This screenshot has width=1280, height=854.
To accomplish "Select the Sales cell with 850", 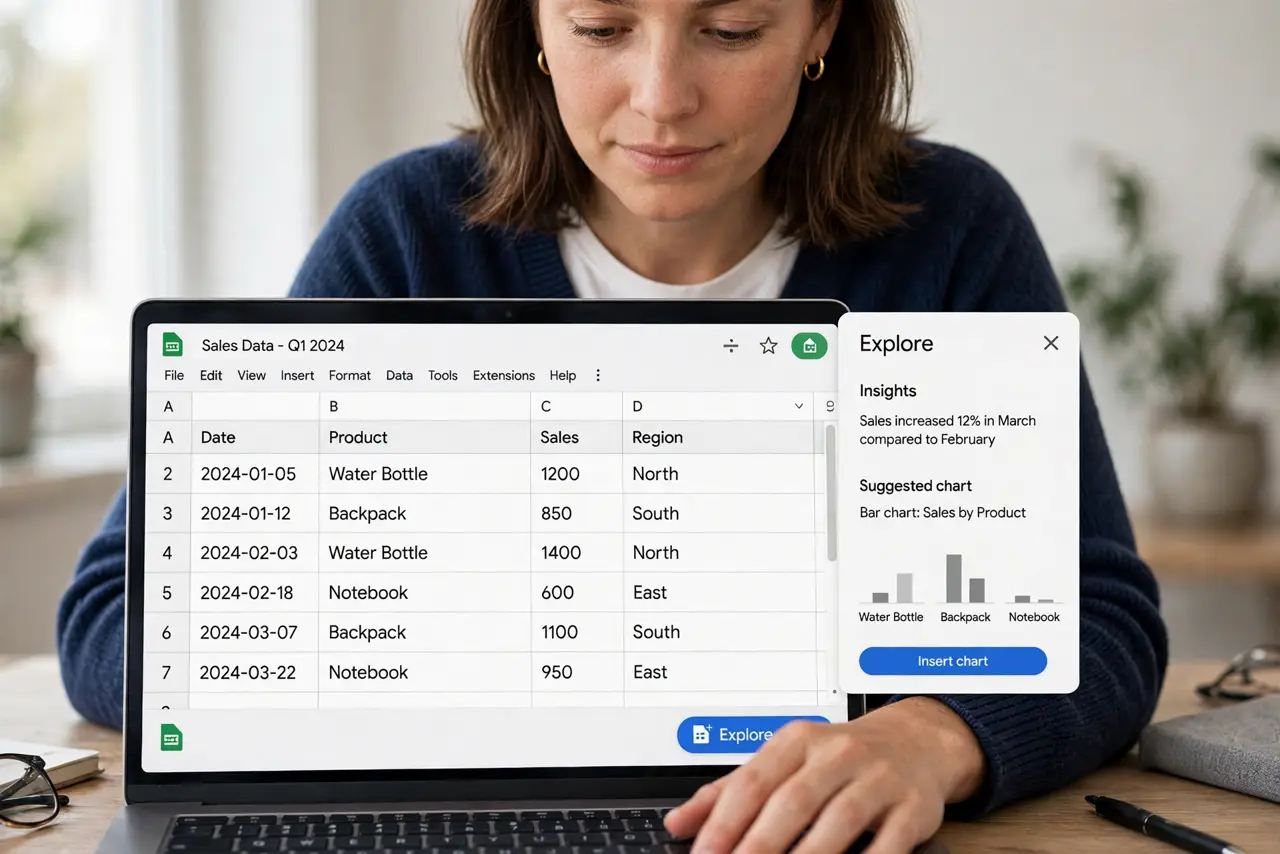I will pyautogui.click(x=576, y=514).
